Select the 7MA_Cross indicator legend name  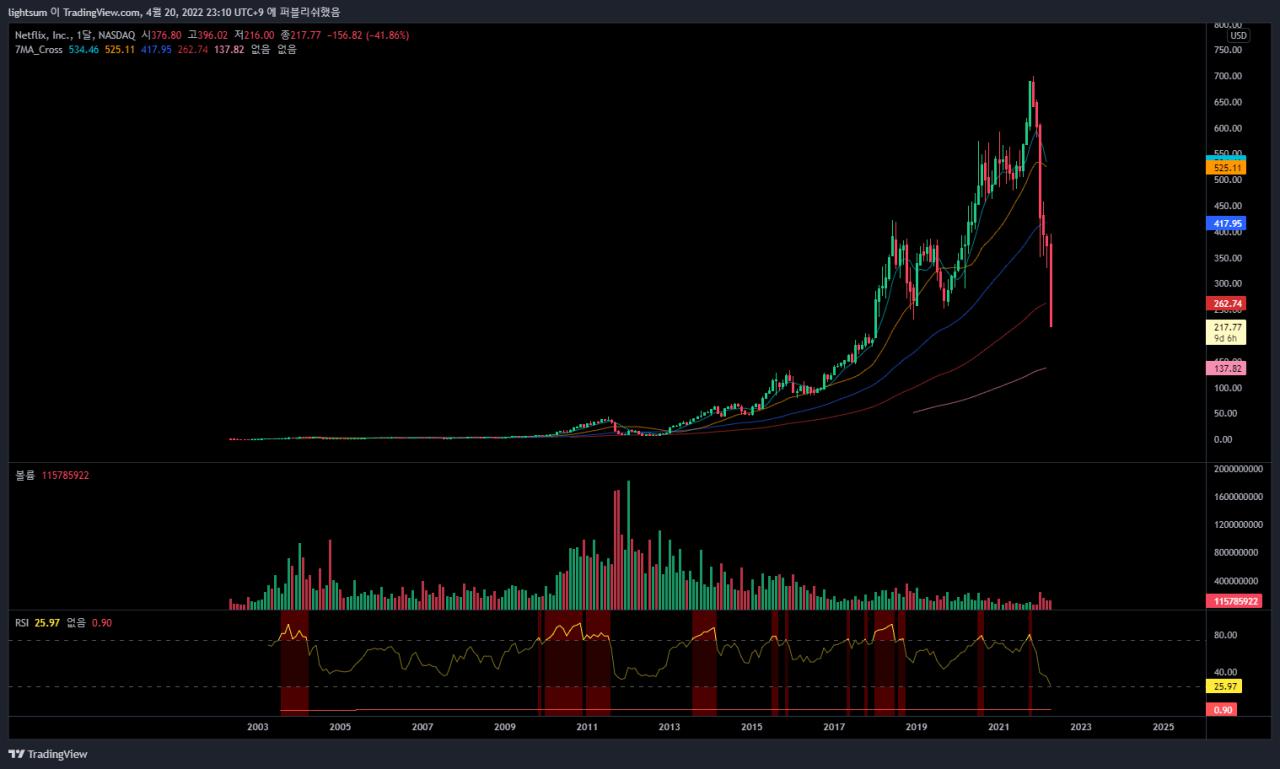[40, 48]
